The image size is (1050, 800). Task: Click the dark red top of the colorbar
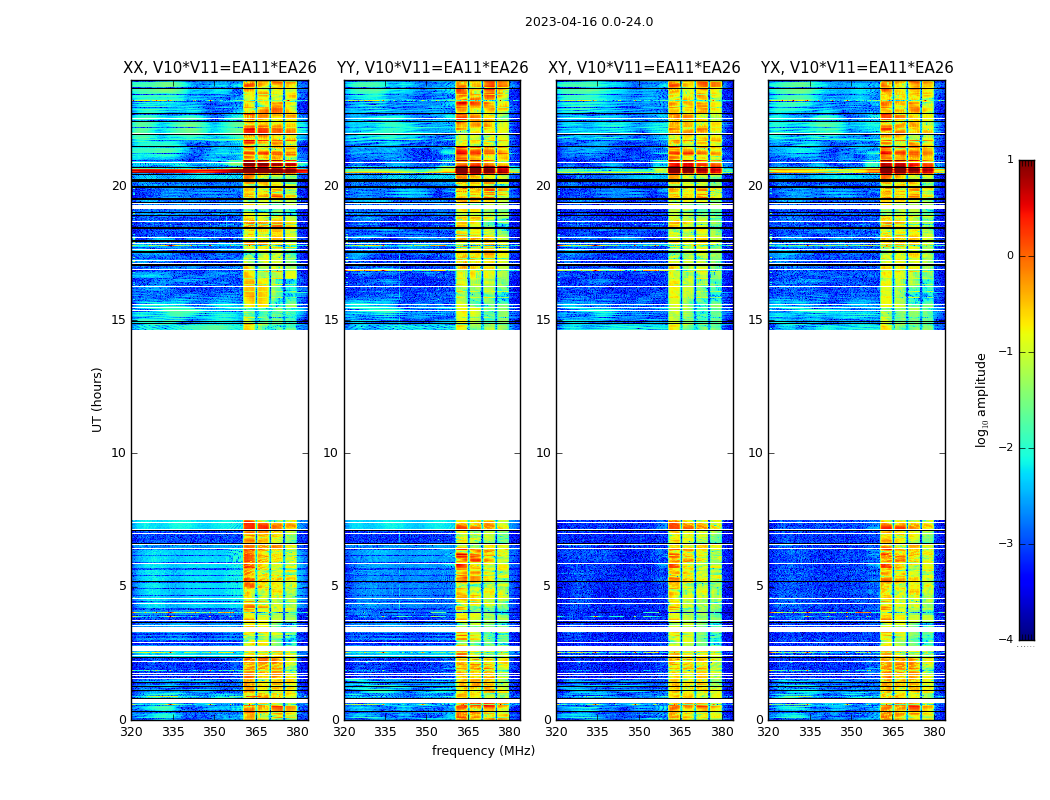pyautogui.click(x=1026, y=166)
